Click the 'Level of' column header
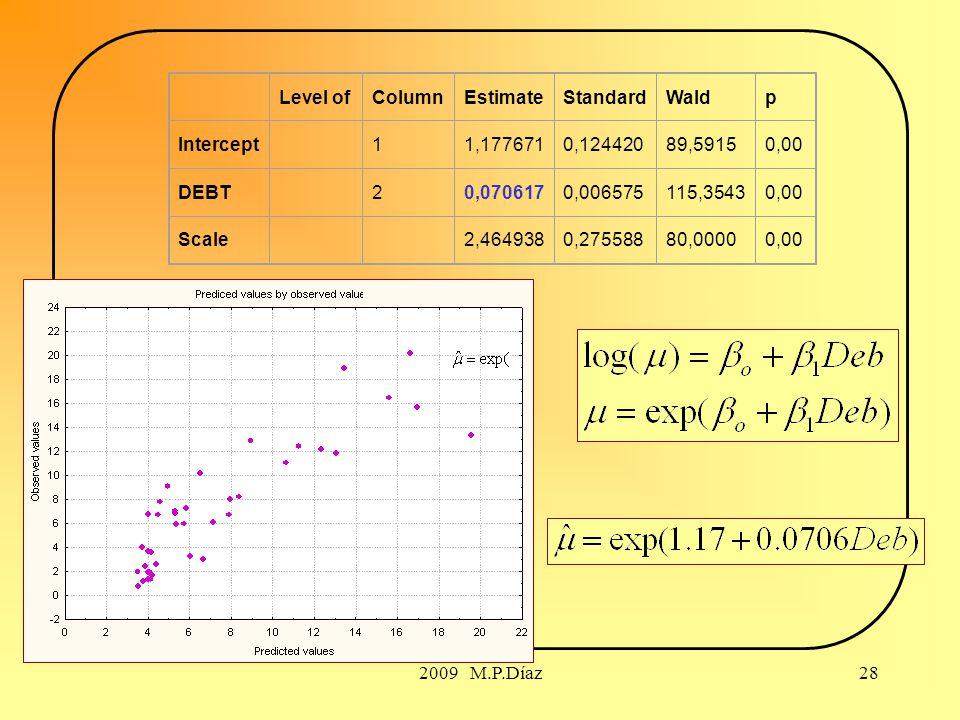This screenshot has height=720, width=960. click(x=315, y=97)
